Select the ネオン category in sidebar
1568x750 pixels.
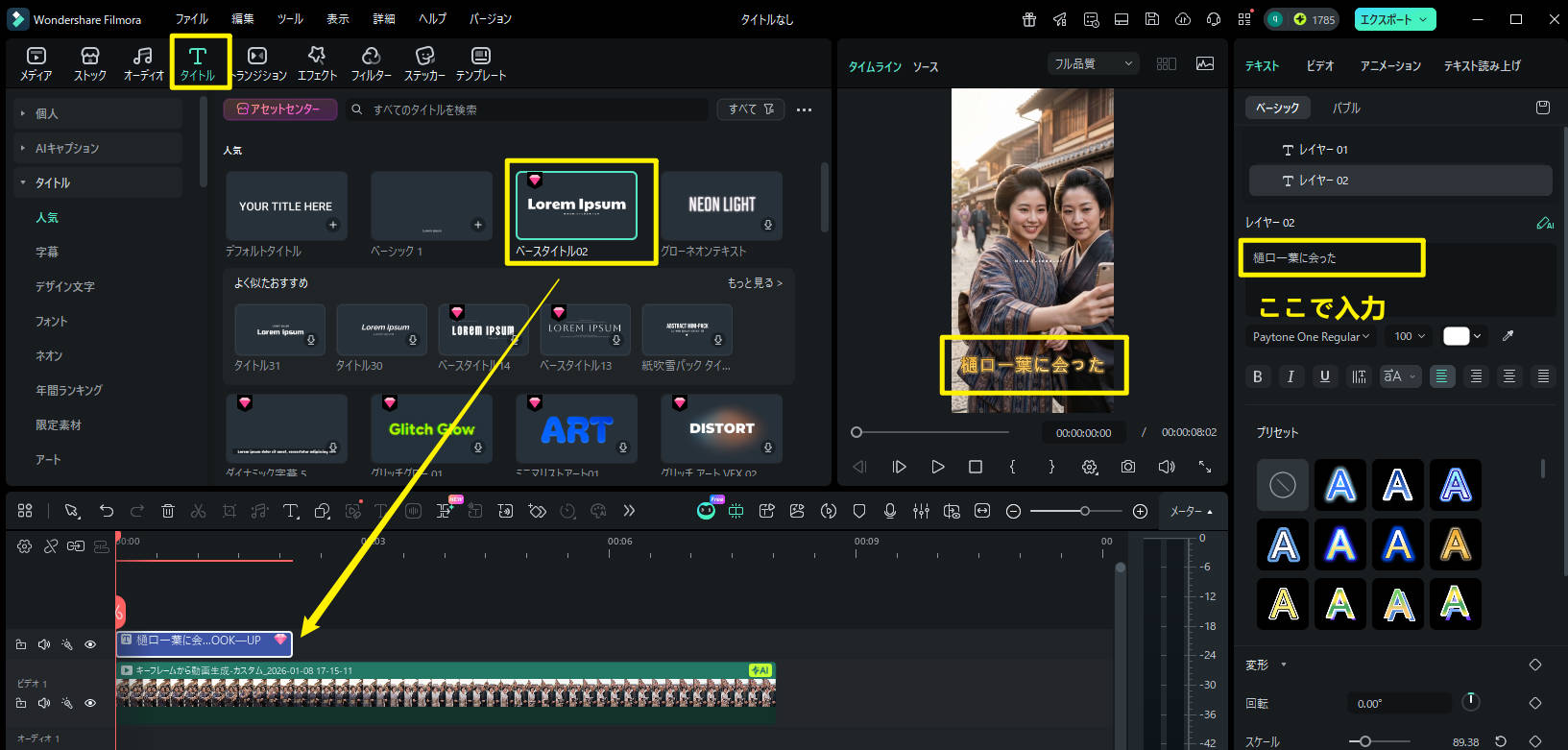[x=49, y=355]
